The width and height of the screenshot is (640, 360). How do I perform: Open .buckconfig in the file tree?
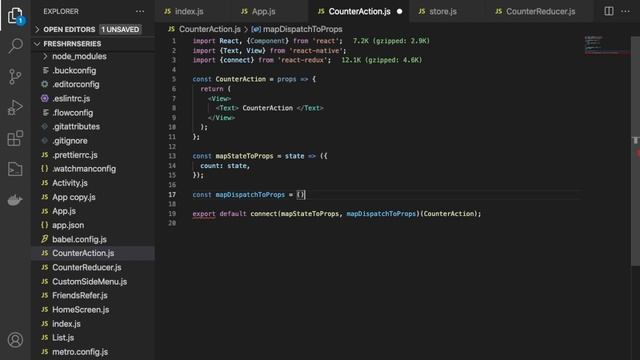74,71
